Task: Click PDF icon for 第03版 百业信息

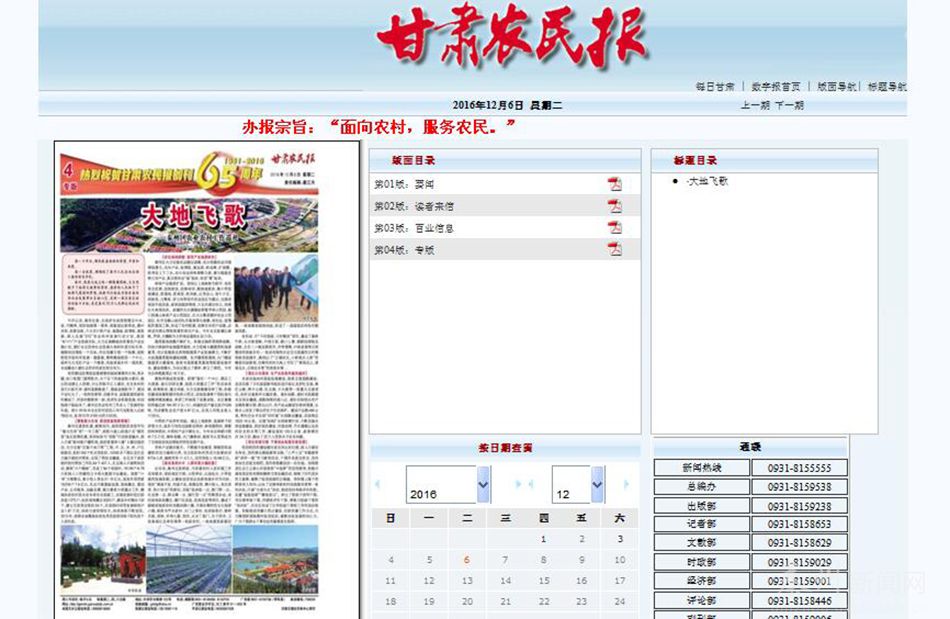Action: (615, 228)
